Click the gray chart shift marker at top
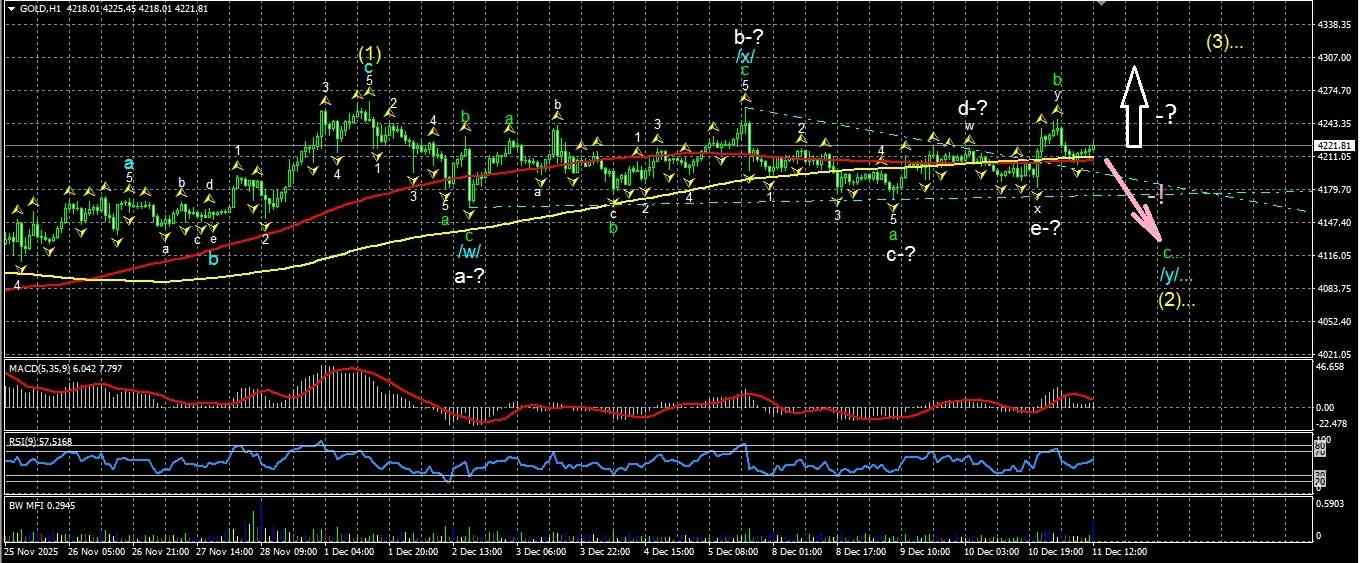The image size is (1360, 563). [1103, 4]
